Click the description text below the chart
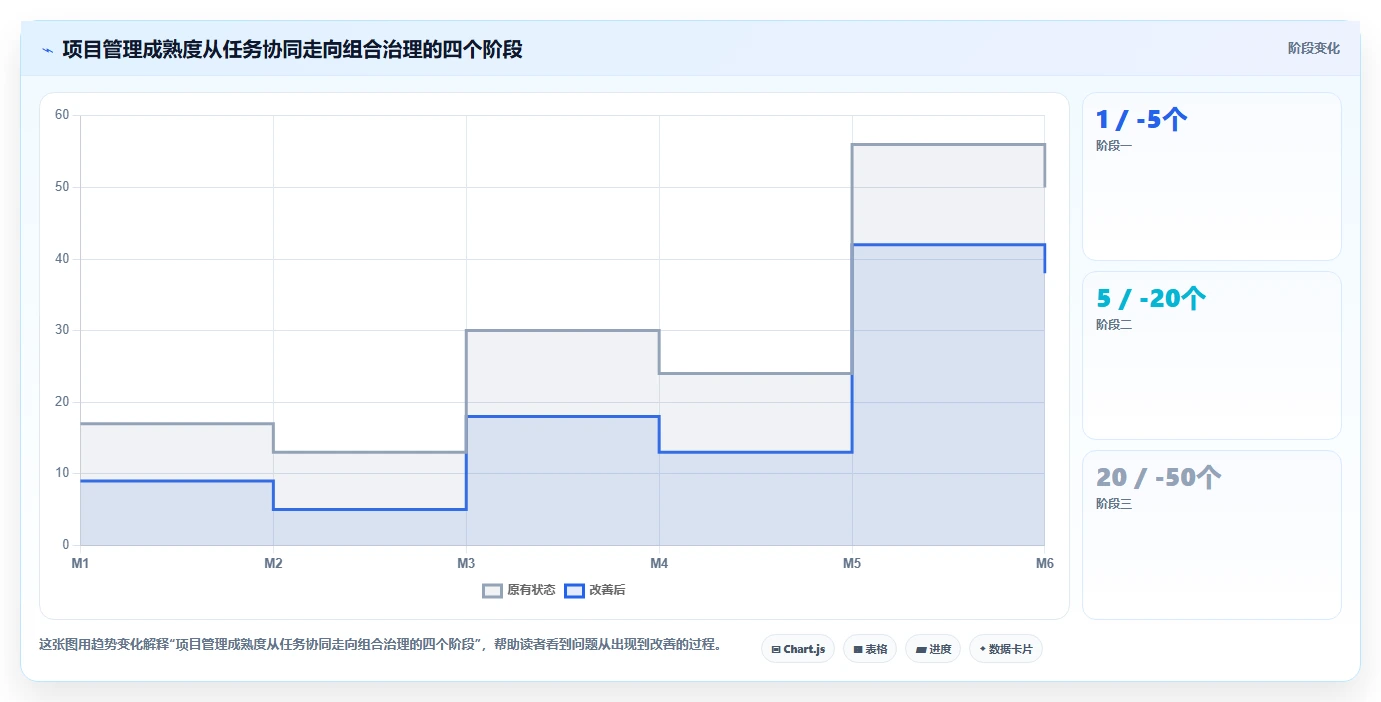Viewport: 1381px width, 702px height. click(380, 644)
